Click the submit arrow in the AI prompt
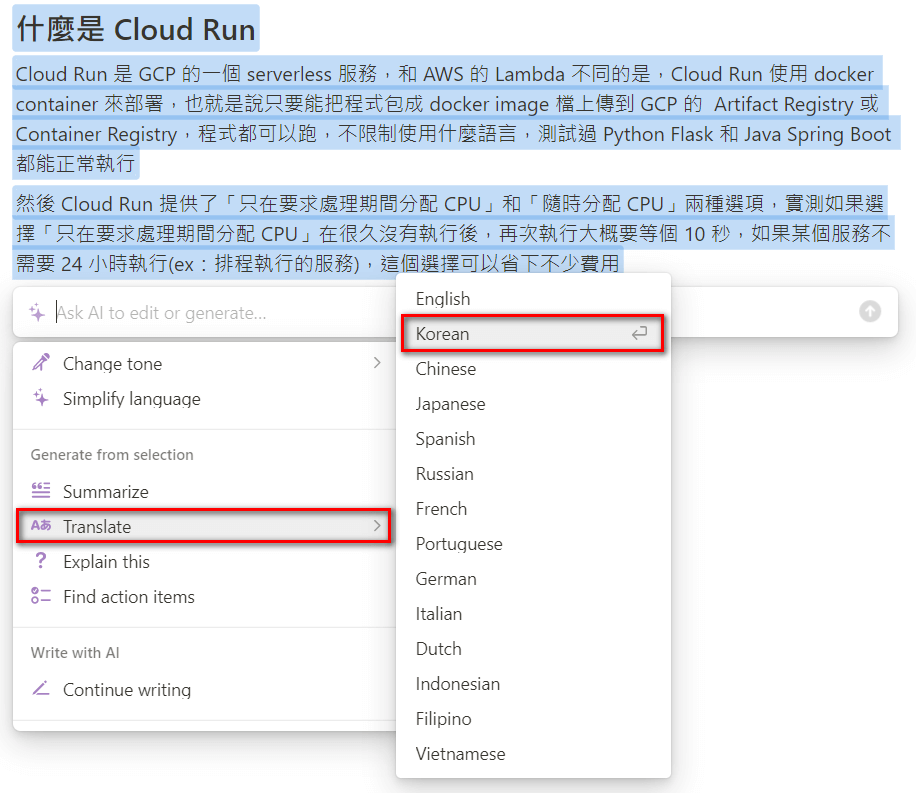This screenshot has height=793, width=916. tap(869, 313)
